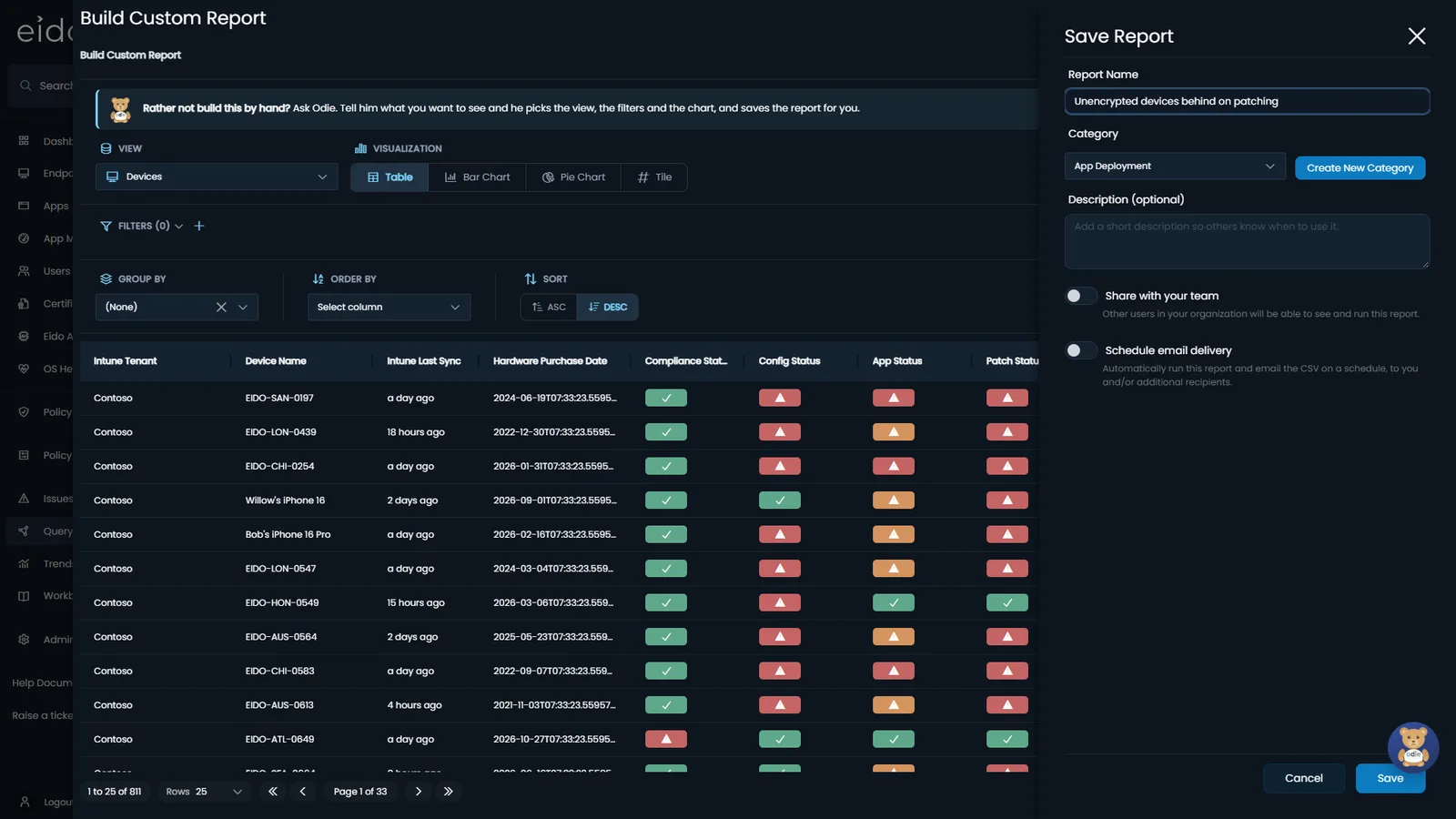Click Patch Status alert for EIDO-SAN-0197

1007,398
